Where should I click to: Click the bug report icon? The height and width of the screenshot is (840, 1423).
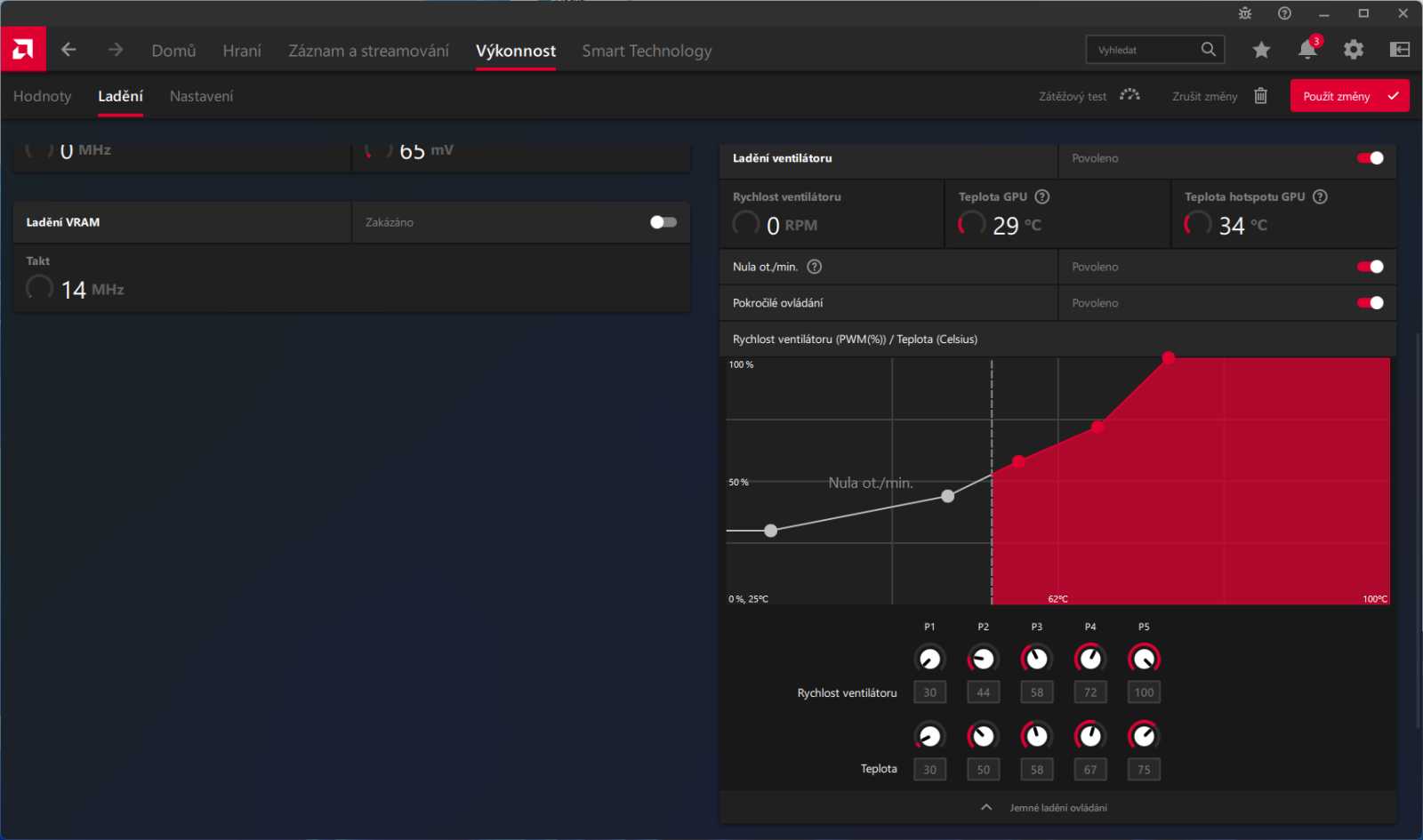tap(1245, 13)
